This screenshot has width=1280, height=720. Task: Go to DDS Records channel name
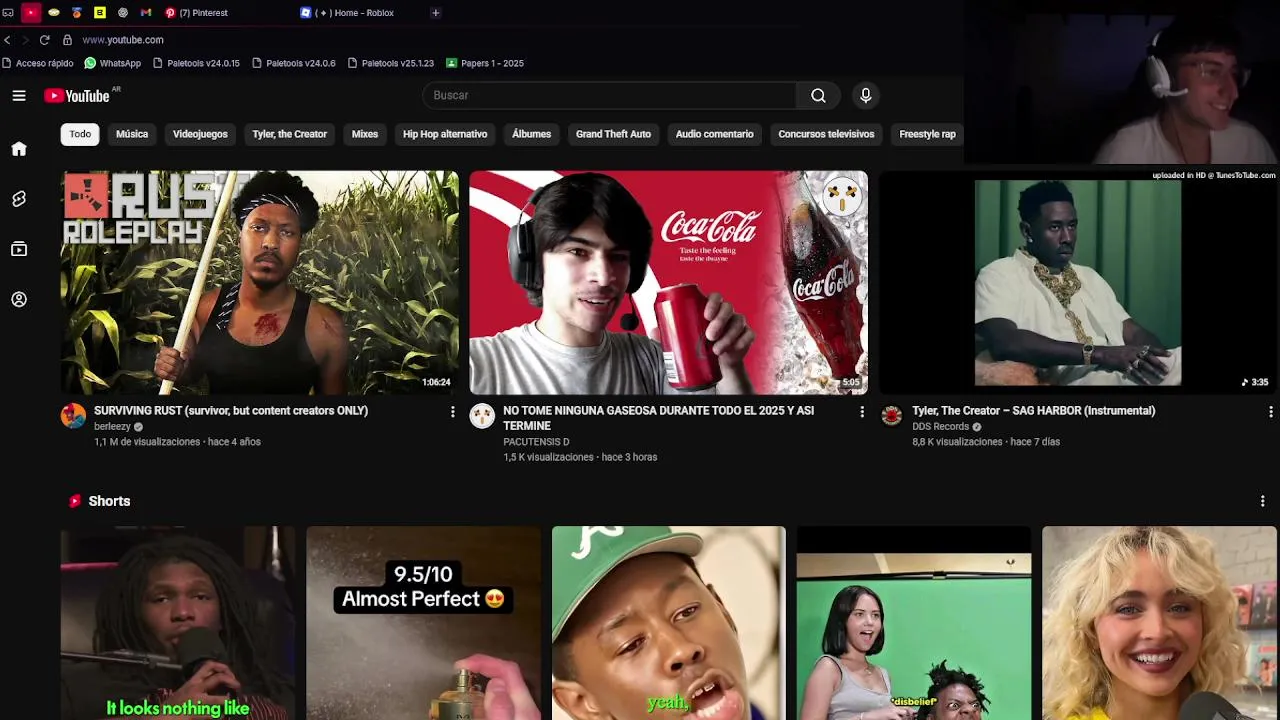(x=940, y=427)
